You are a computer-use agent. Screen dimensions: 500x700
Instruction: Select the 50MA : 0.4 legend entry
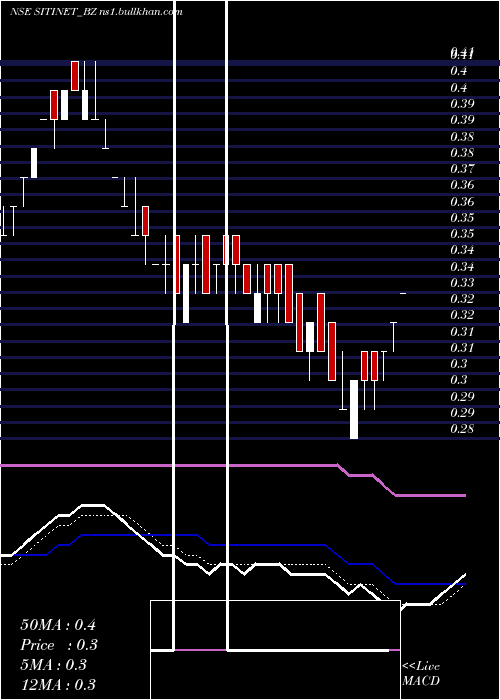[x=58, y=625]
